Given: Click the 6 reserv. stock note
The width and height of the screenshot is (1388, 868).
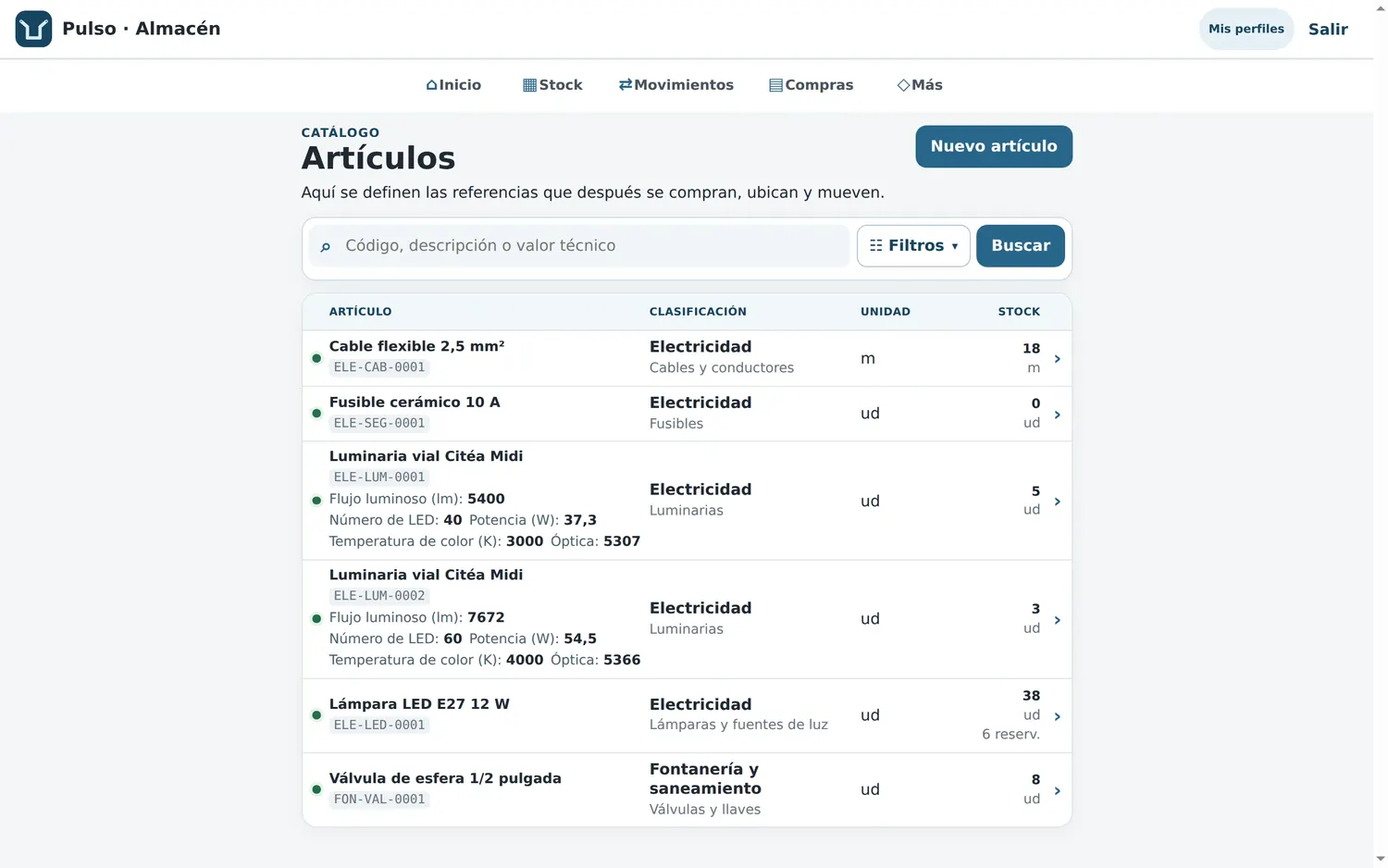Looking at the screenshot, I should (1010, 734).
